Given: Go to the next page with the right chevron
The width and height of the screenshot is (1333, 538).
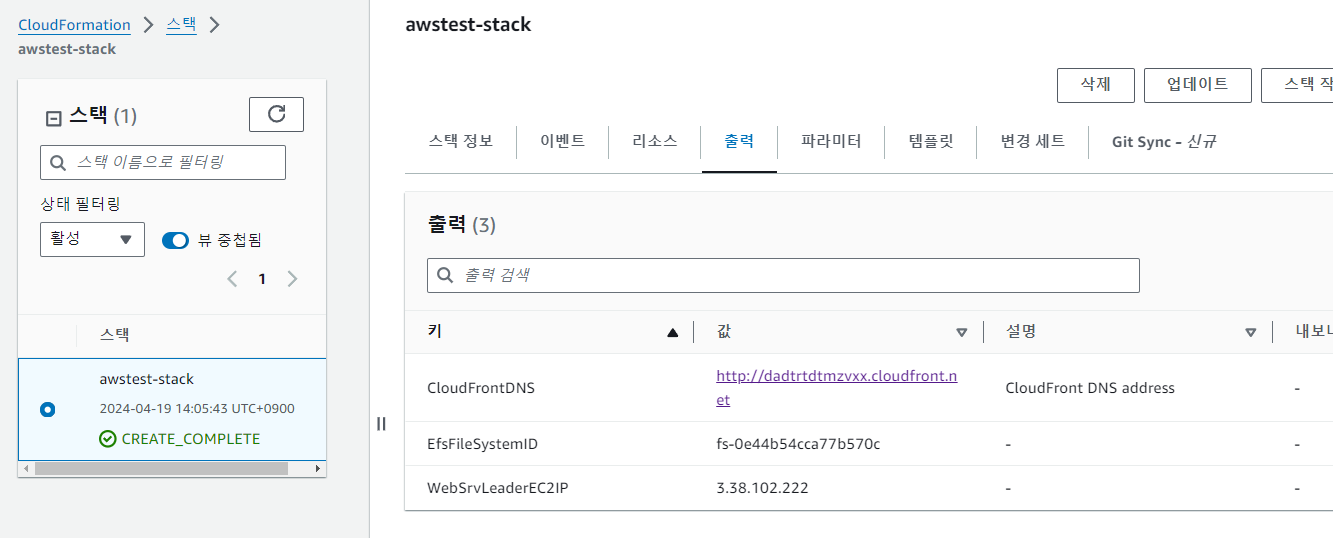Looking at the screenshot, I should tap(292, 279).
